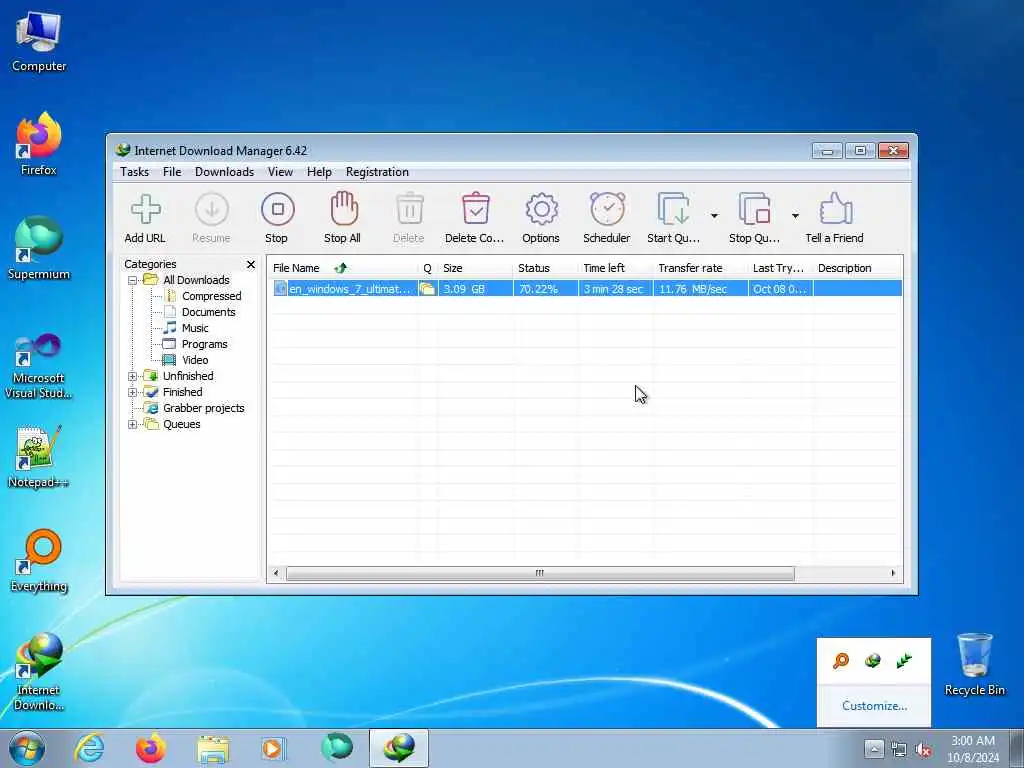1024x768 pixels.
Task: Close the Categories panel
Action: pyautogui.click(x=251, y=264)
